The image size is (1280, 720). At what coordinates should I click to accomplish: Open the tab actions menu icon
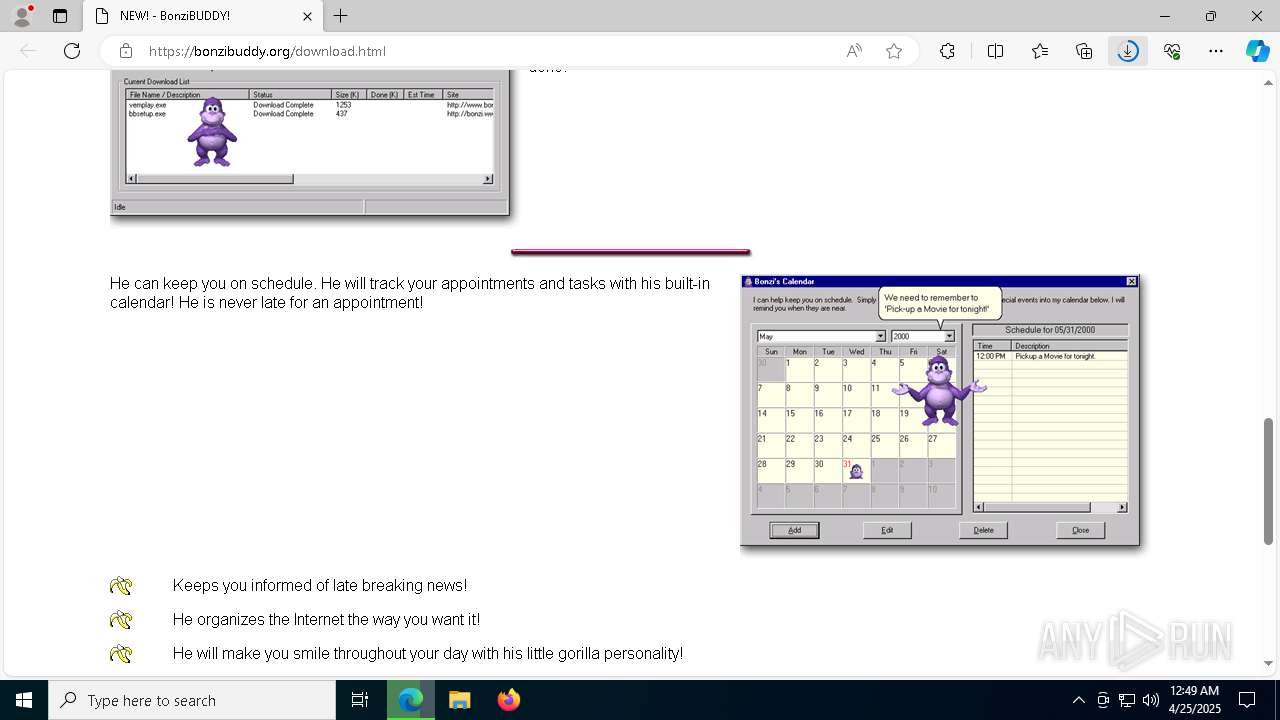60,16
